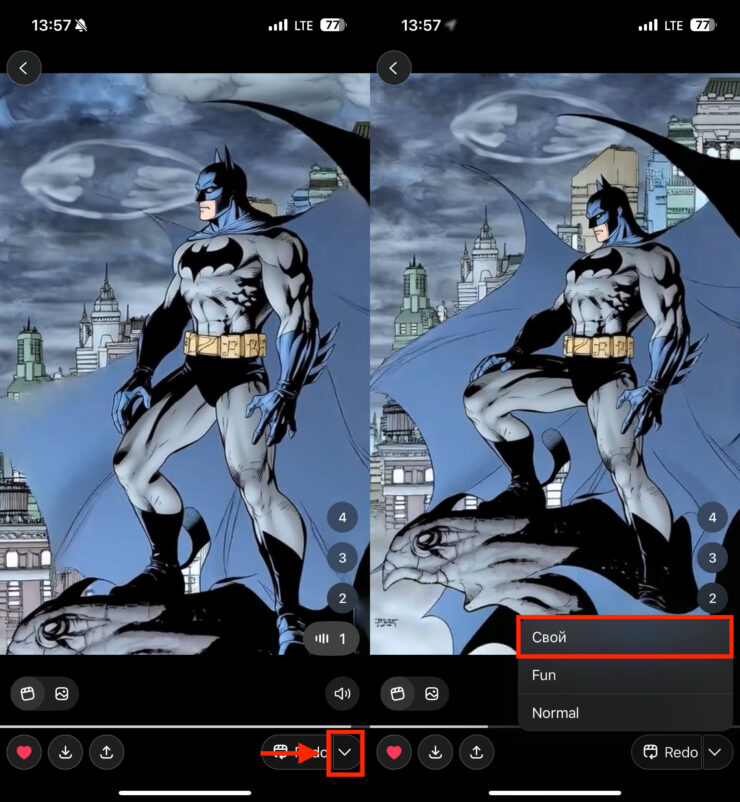Open variation 3 on the right screen
The height and width of the screenshot is (802, 740).
(x=713, y=558)
